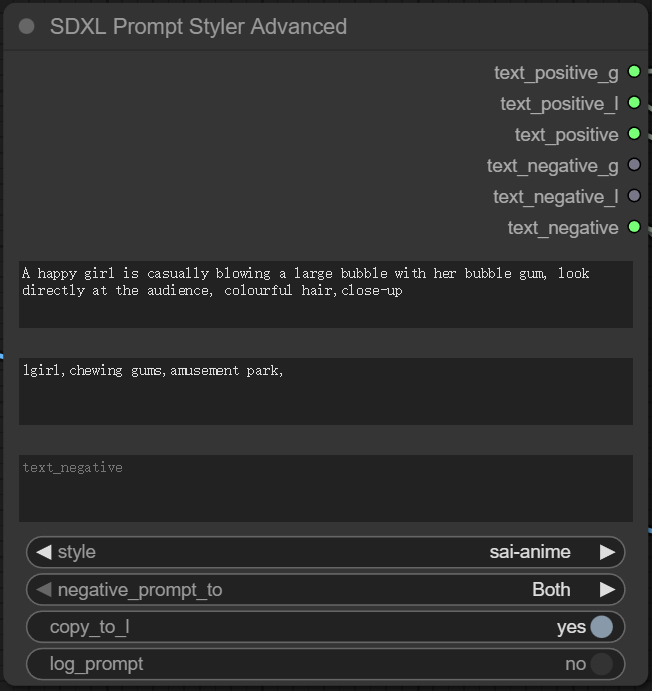Advance negative_prompt_to with right arrow
This screenshot has height=691, width=652.
tap(607, 590)
